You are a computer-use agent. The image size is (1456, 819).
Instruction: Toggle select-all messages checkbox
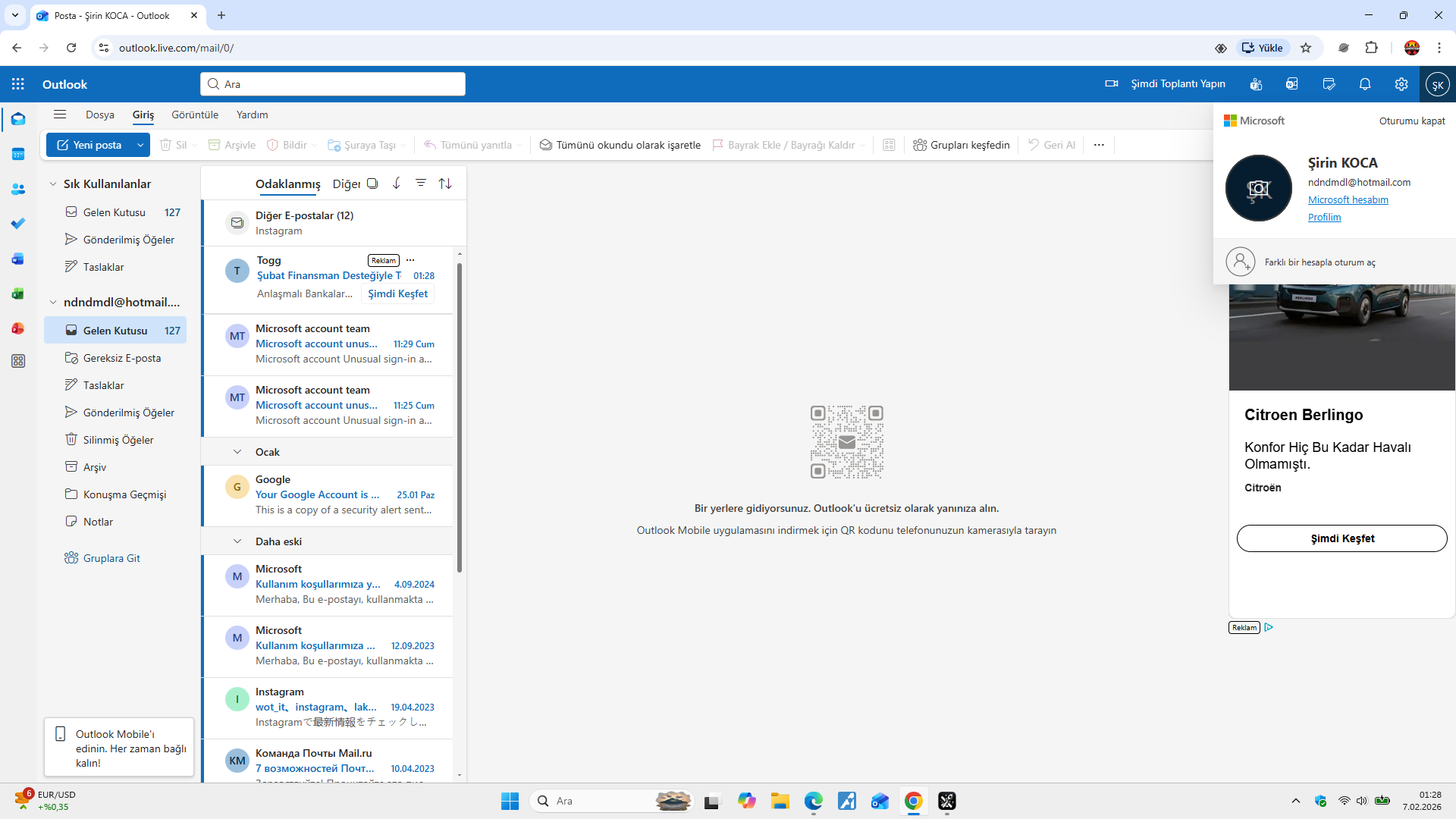[372, 184]
